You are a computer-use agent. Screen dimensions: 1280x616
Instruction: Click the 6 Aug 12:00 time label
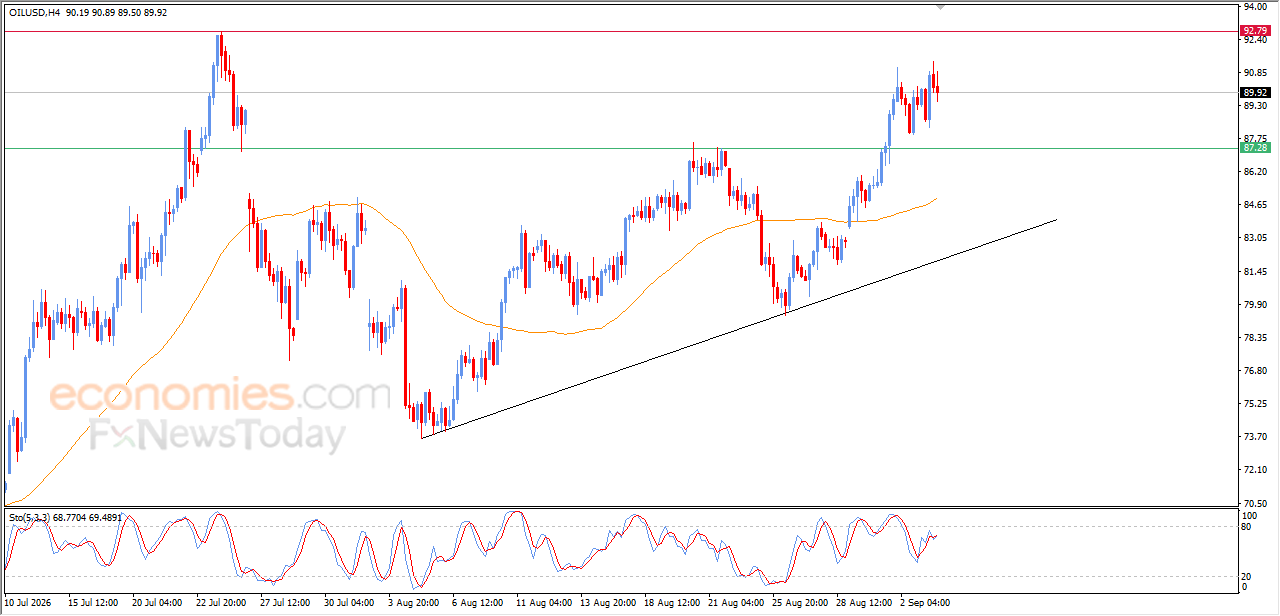[x=477, y=603]
